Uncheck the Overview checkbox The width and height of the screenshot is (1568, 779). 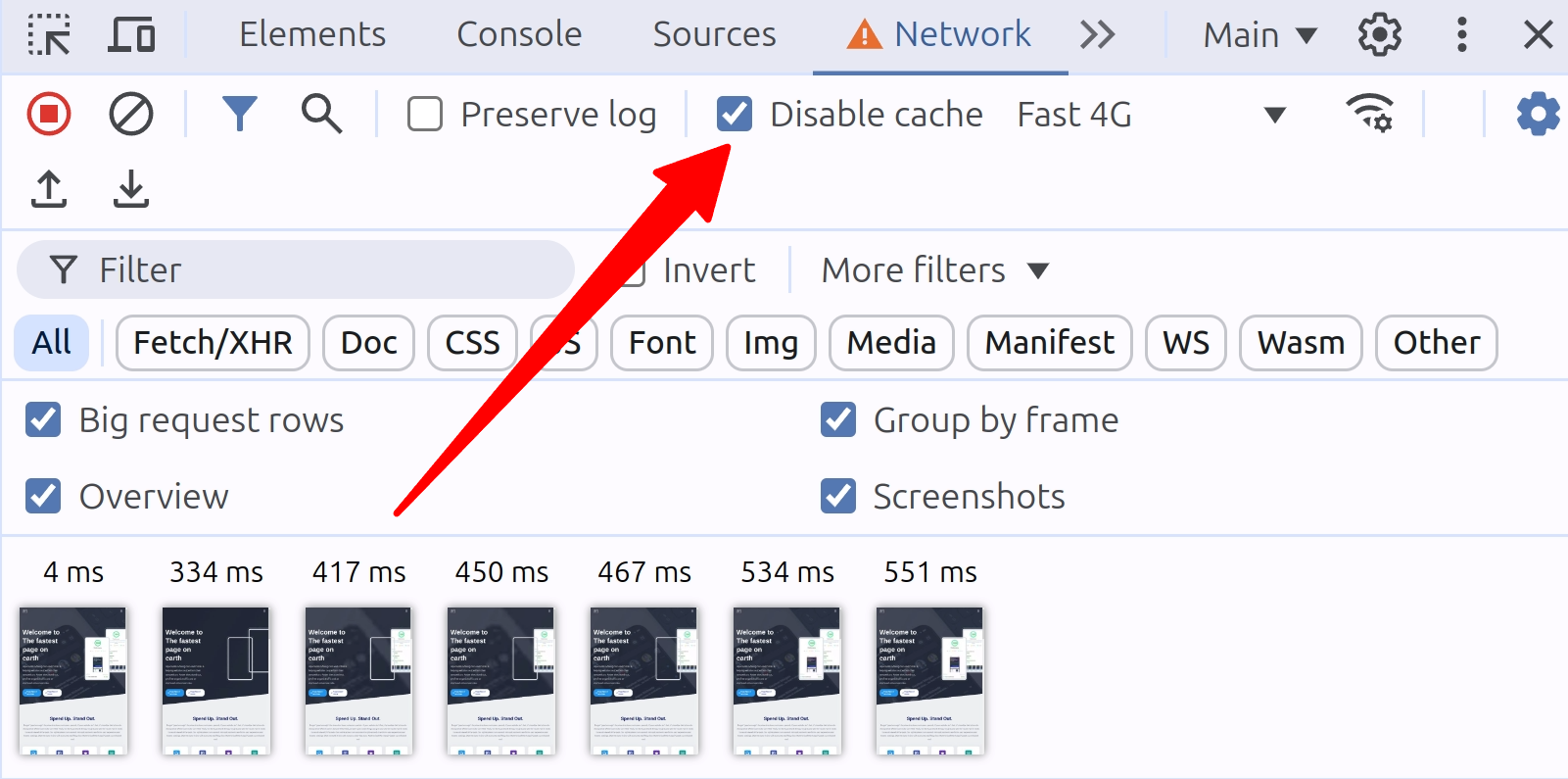(x=43, y=496)
